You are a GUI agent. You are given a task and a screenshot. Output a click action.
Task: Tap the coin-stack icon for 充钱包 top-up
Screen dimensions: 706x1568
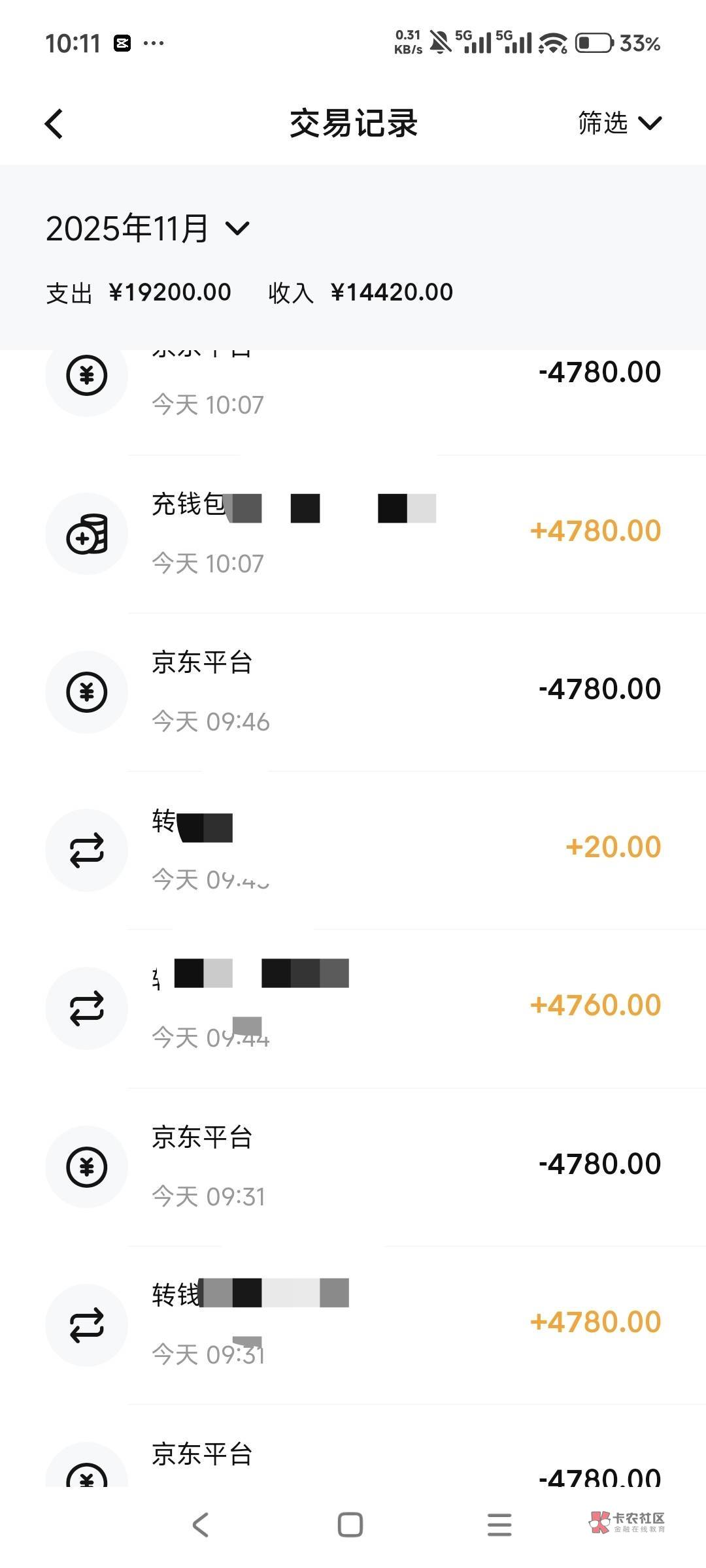click(87, 534)
